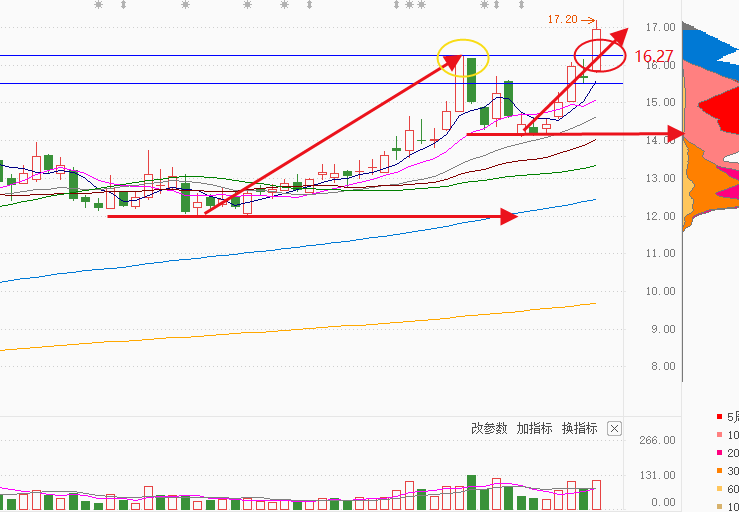
Task: Click the tan legend swatch at bottom
Action: click(x=719, y=507)
